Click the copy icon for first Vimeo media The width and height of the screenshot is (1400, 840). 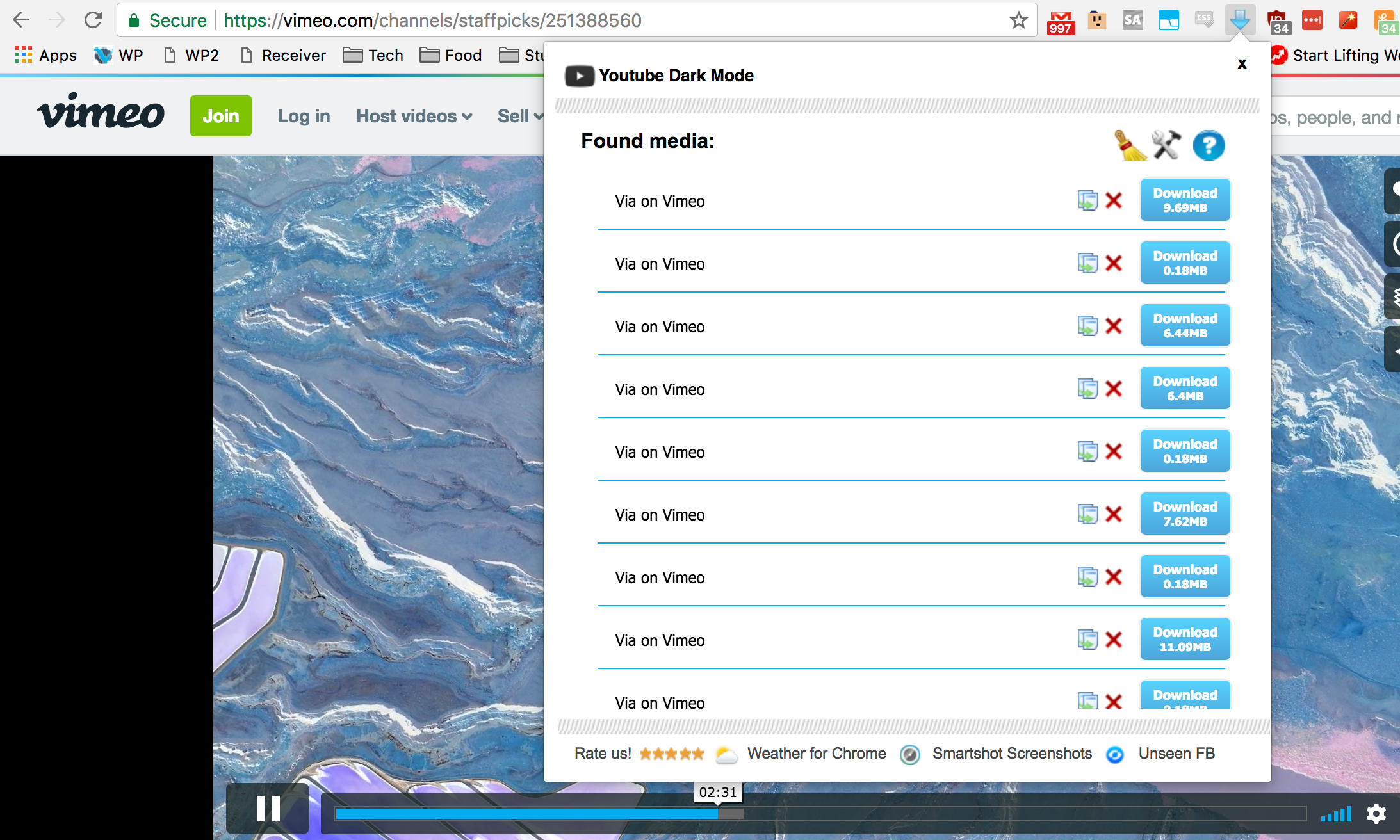(x=1087, y=199)
